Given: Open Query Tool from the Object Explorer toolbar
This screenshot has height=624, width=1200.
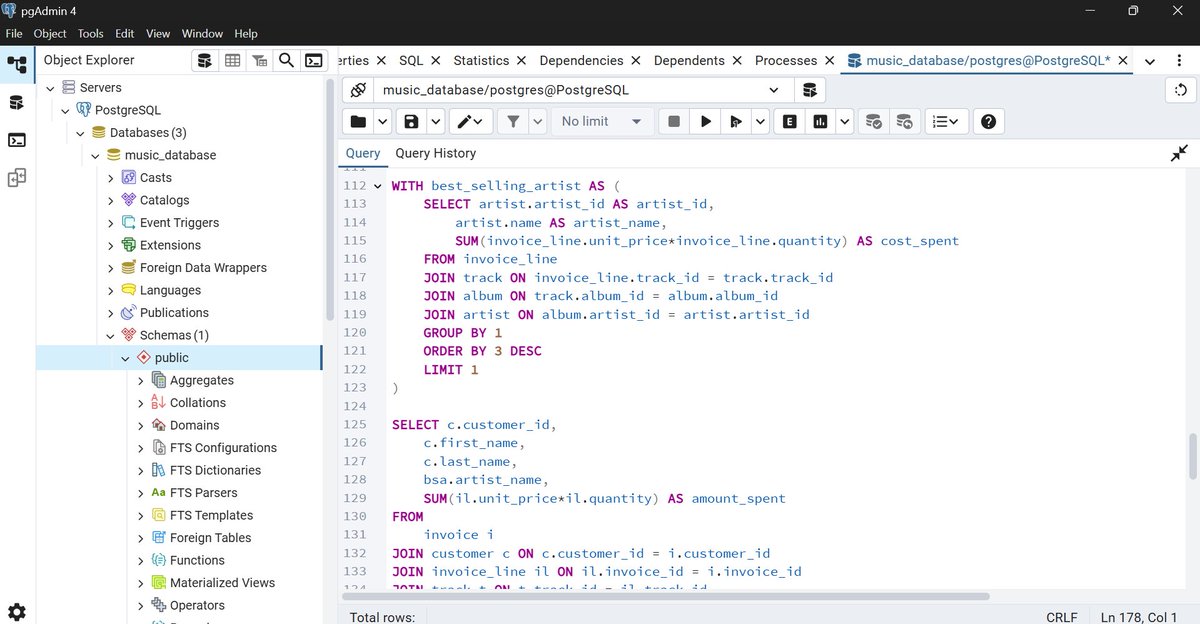Looking at the screenshot, I should tap(205, 61).
